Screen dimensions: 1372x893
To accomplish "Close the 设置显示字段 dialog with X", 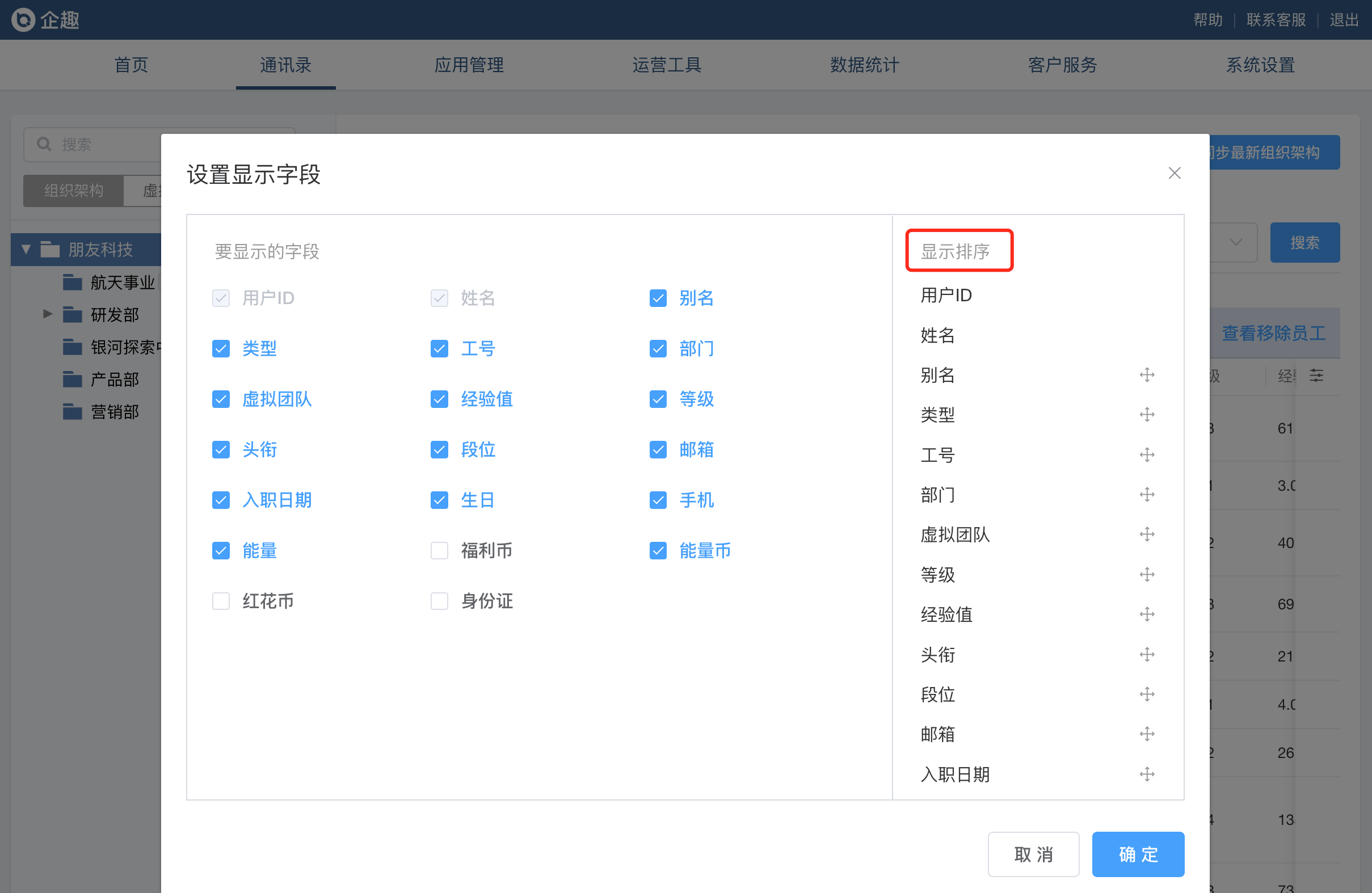I will (1175, 173).
